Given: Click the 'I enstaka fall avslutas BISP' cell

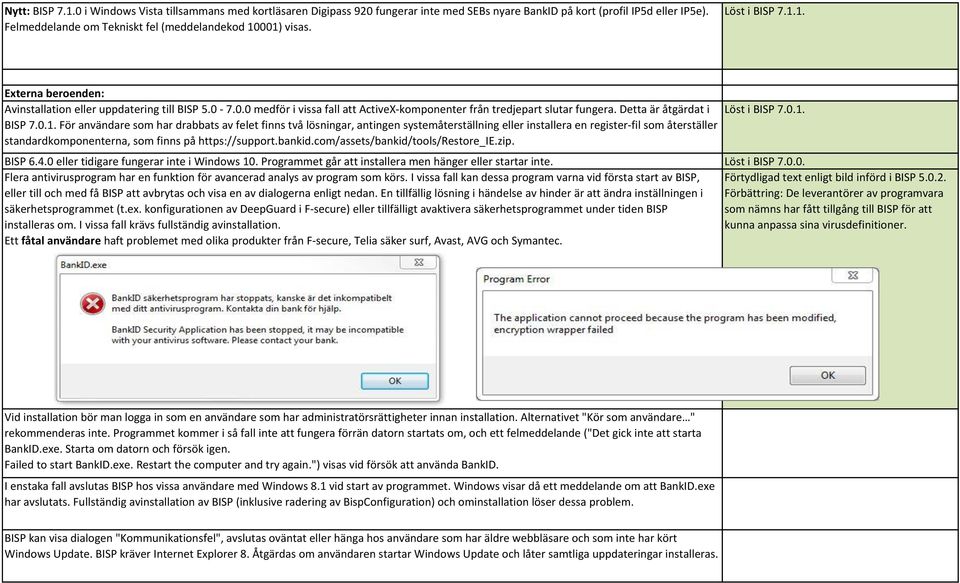Looking at the screenshot, I should [x=362, y=503].
